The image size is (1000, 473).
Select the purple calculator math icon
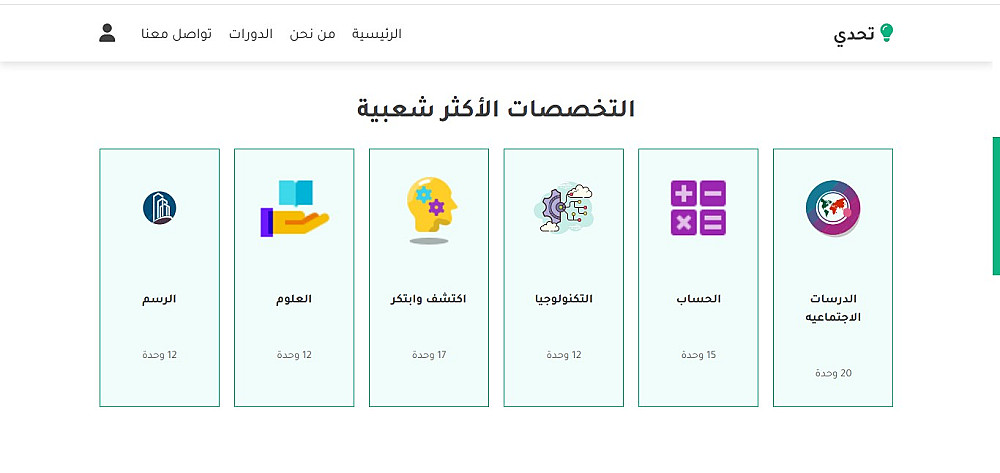[x=698, y=208]
